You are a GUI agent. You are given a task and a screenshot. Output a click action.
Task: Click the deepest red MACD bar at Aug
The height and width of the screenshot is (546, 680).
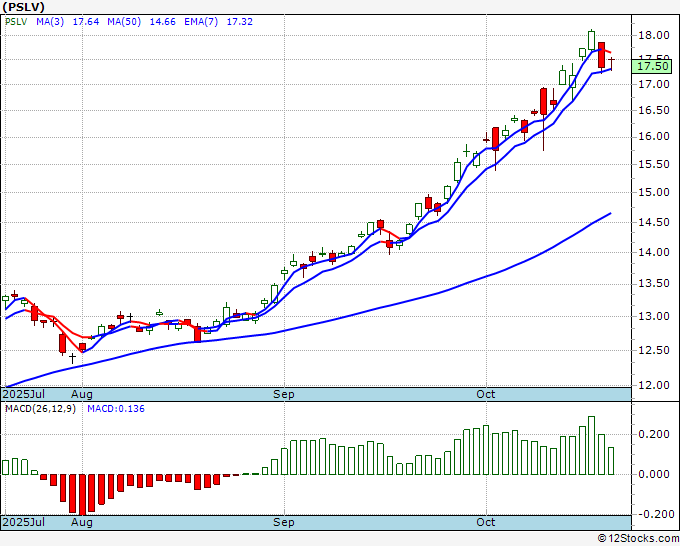pyautogui.click(x=82, y=494)
